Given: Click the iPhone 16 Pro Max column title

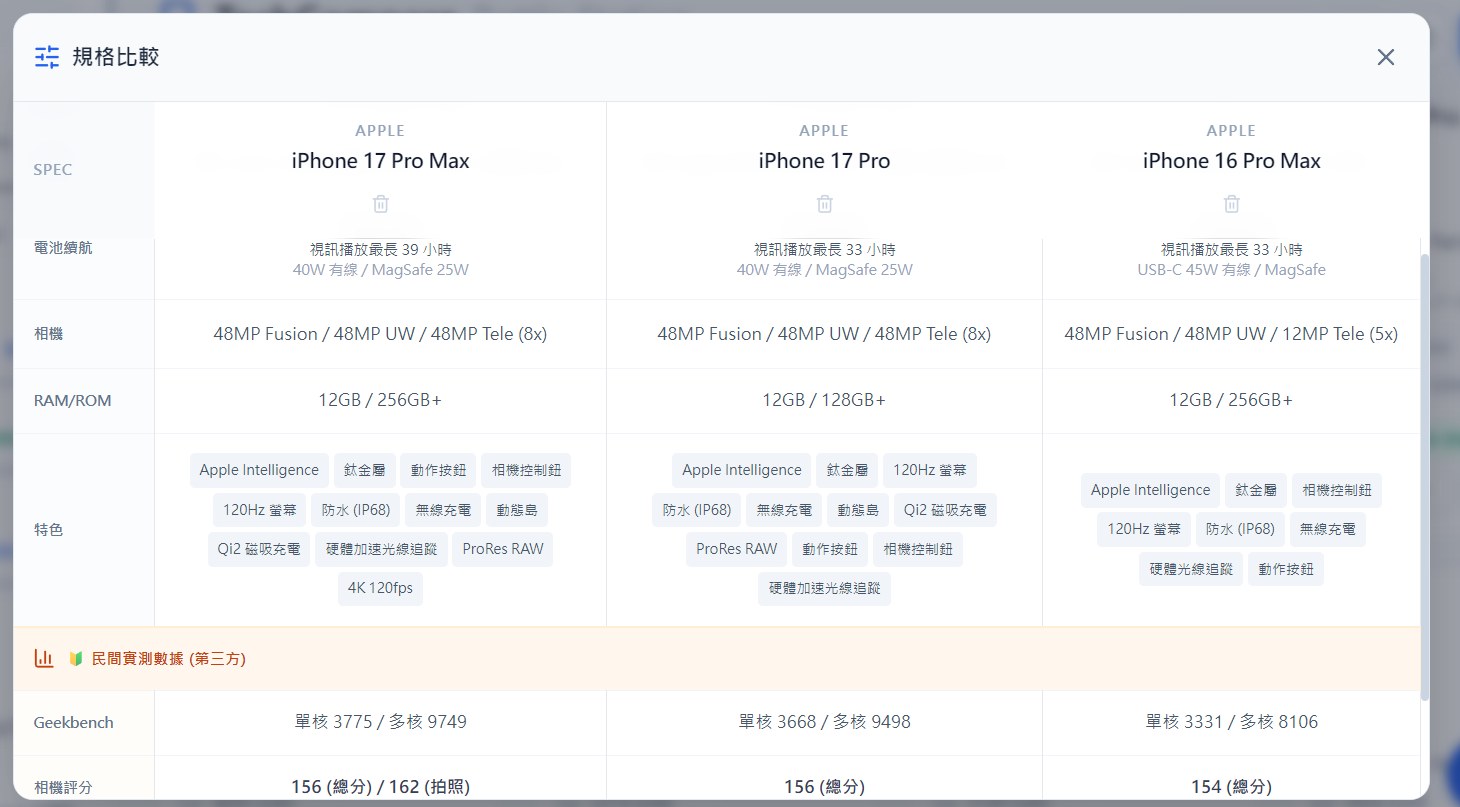Looking at the screenshot, I should pyautogui.click(x=1231, y=161).
